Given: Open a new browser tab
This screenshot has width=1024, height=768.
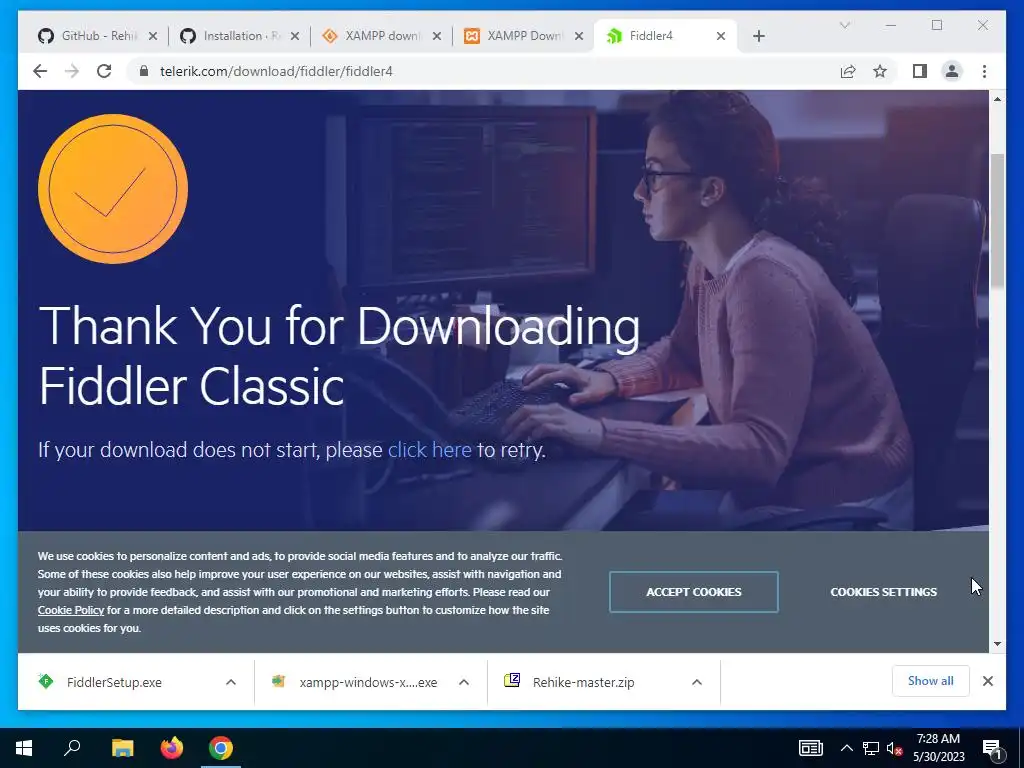Looking at the screenshot, I should pyautogui.click(x=758, y=36).
